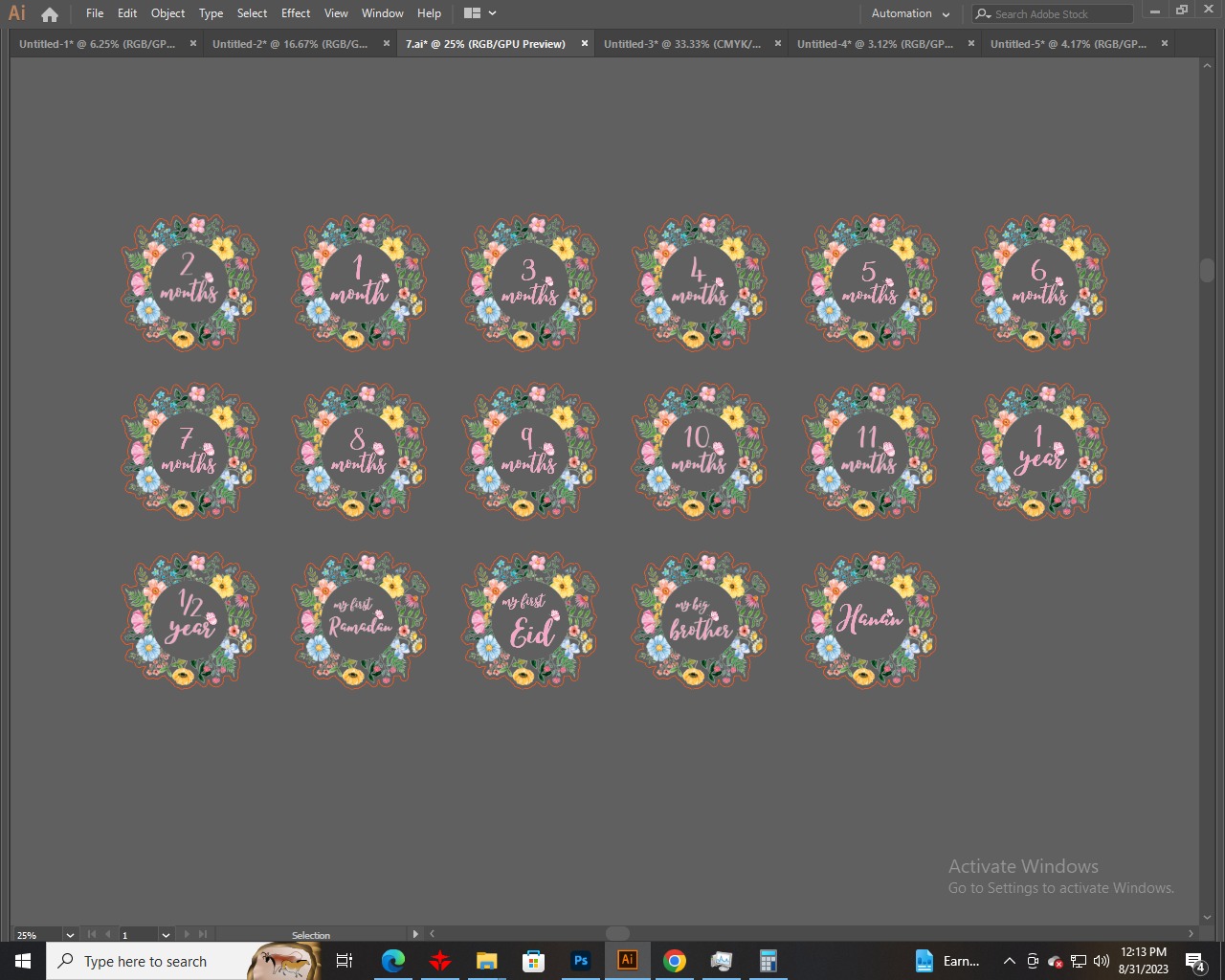The width and height of the screenshot is (1225, 980).
Task: Switch to the Untitled-2 document tab
Action: click(x=290, y=44)
